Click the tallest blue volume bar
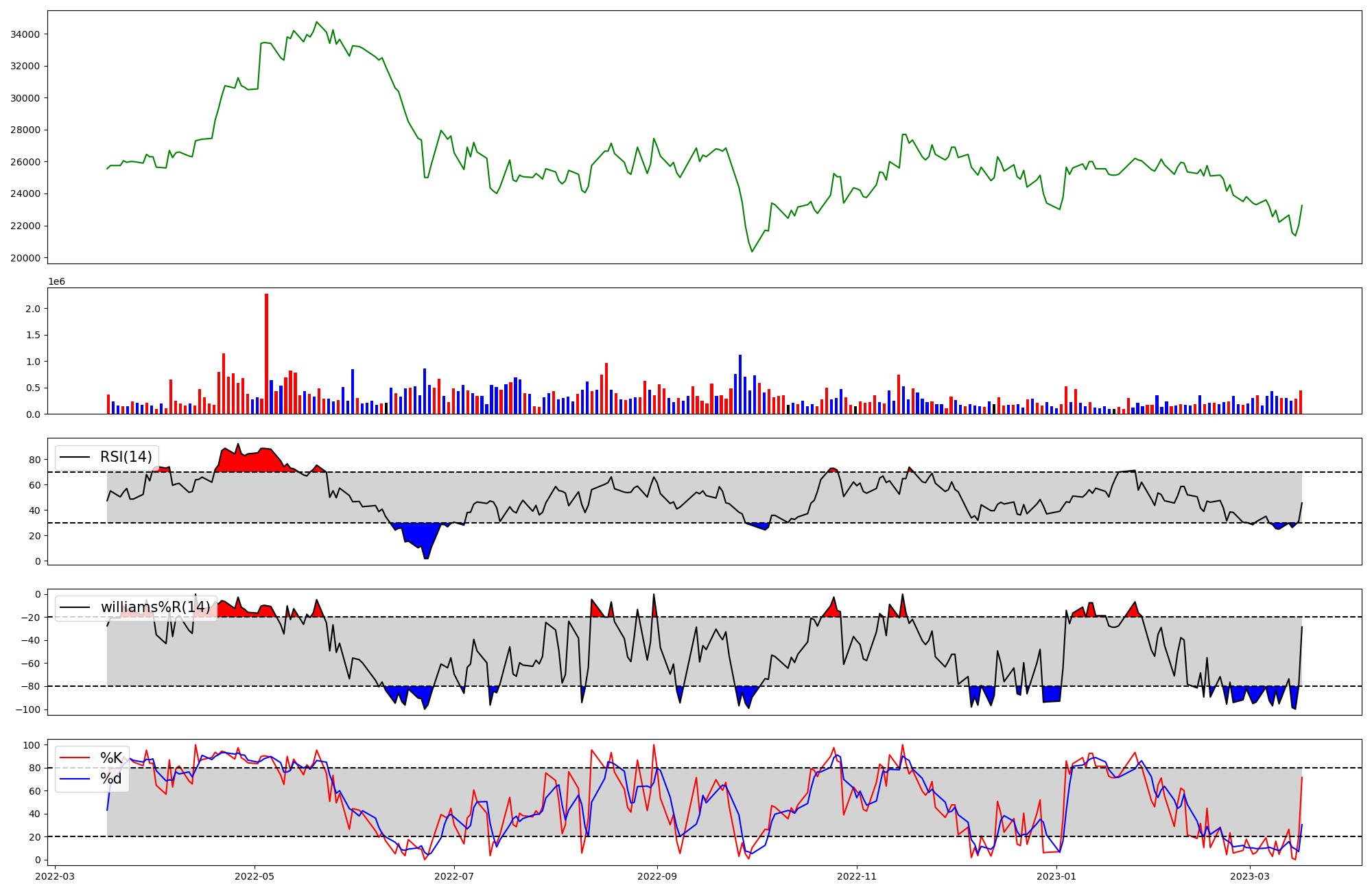The width and height of the screenshot is (1372, 892). pyautogui.click(x=740, y=384)
